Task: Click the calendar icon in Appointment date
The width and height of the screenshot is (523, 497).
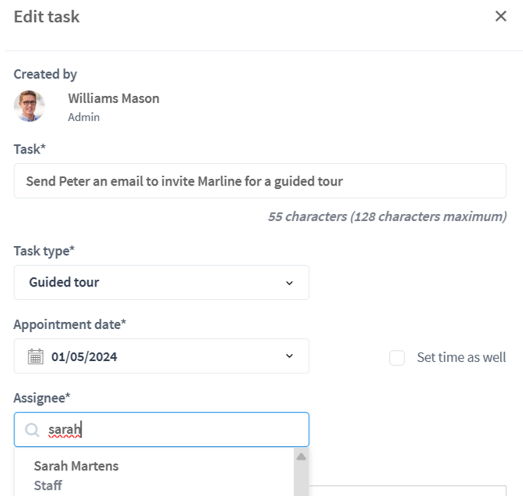Action: pos(35,357)
